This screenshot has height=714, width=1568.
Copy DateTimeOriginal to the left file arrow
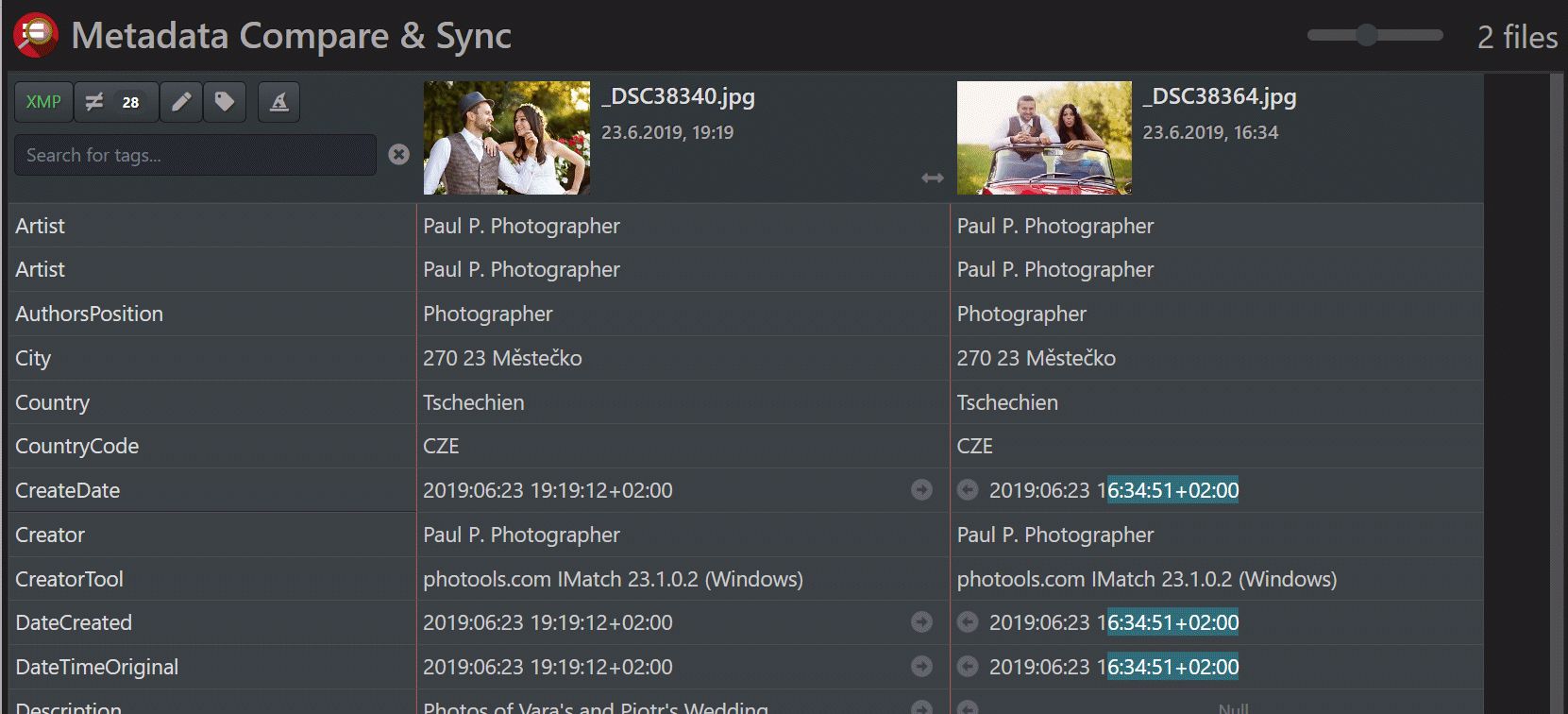click(x=968, y=666)
